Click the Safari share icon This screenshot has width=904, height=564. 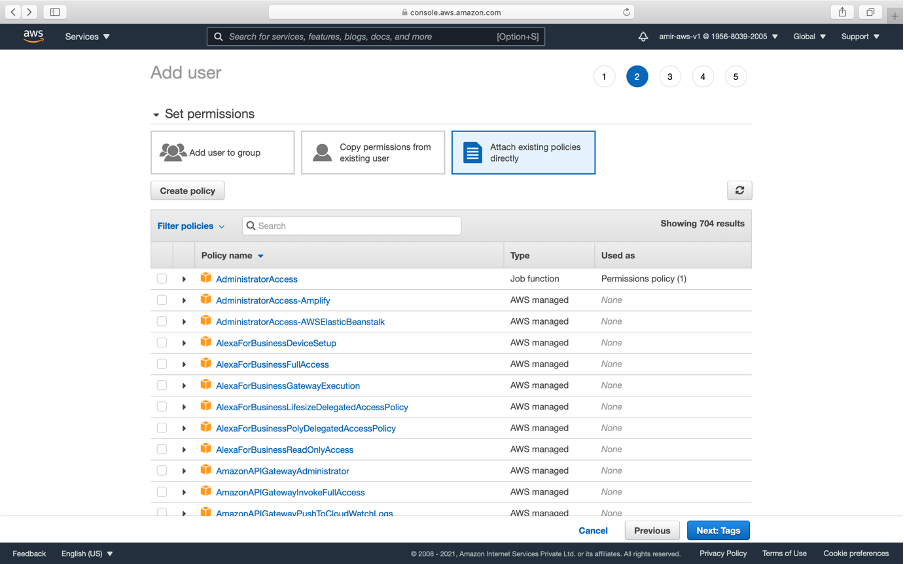coord(842,12)
